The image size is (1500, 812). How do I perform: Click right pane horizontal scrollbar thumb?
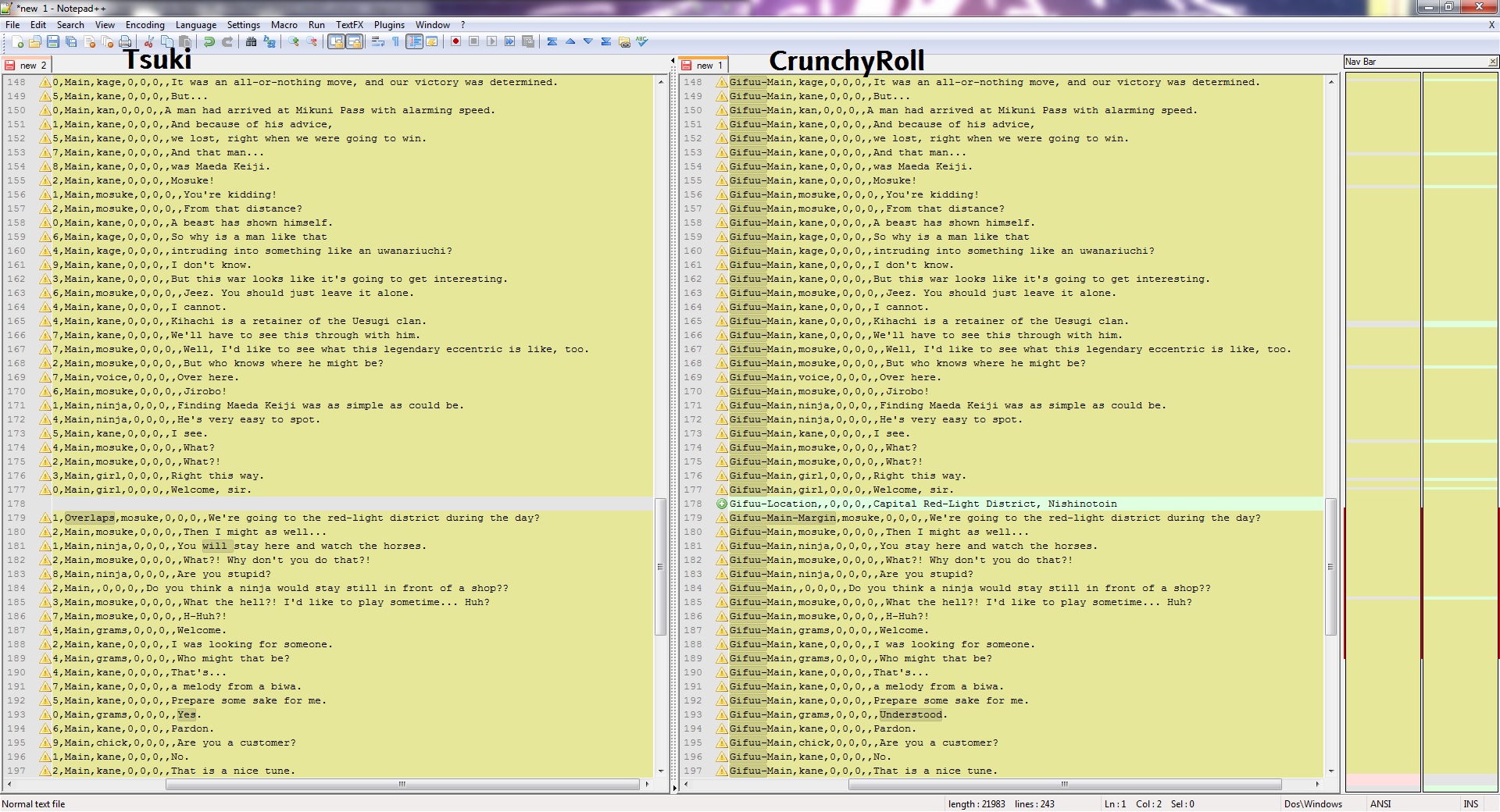pyautogui.click(x=1065, y=784)
